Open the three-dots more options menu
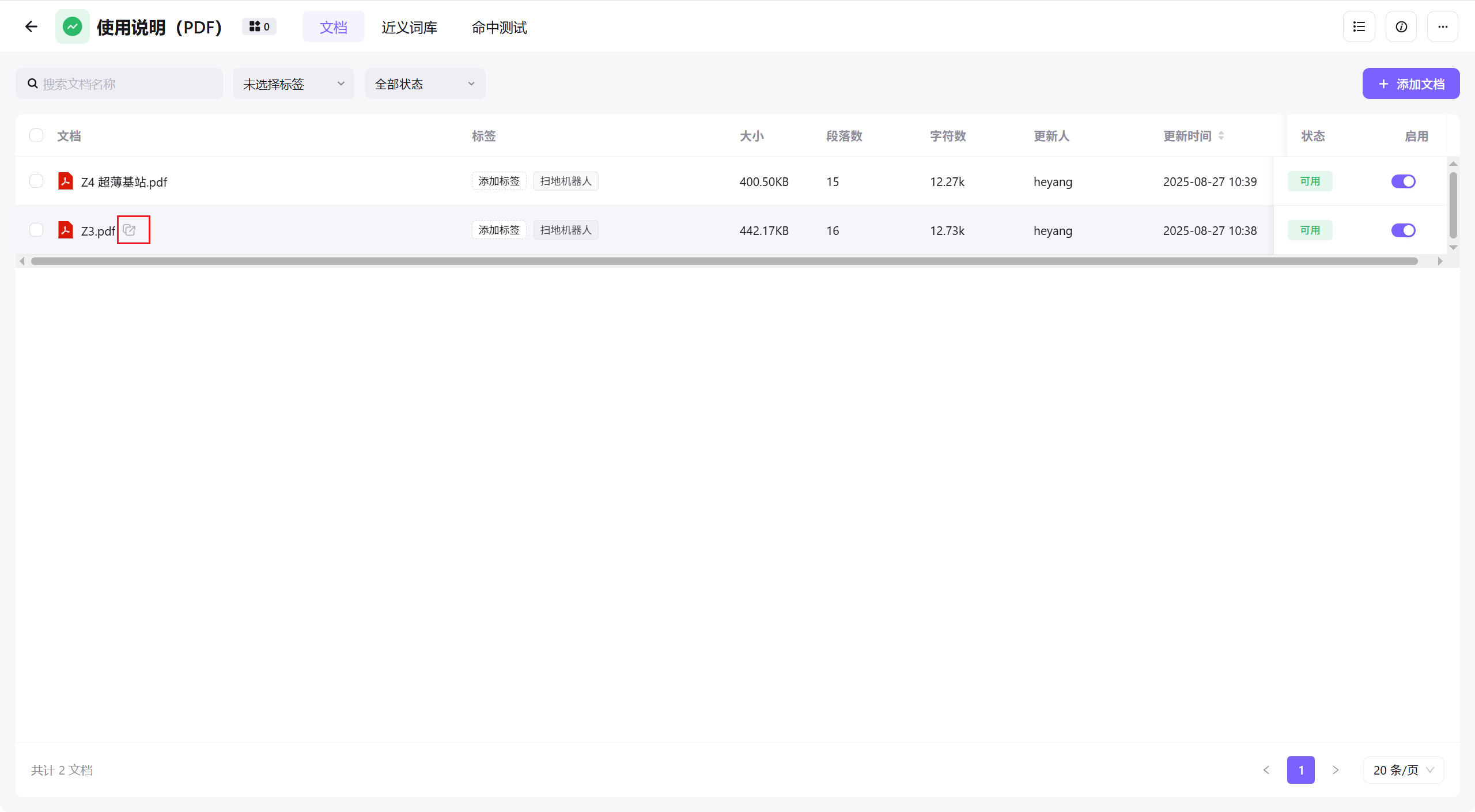This screenshot has height=812, width=1475. coord(1443,26)
